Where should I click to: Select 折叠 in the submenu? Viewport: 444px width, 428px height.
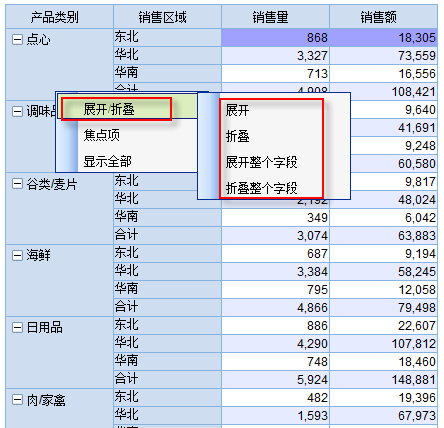pyautogui.click(x=237, y=136)
